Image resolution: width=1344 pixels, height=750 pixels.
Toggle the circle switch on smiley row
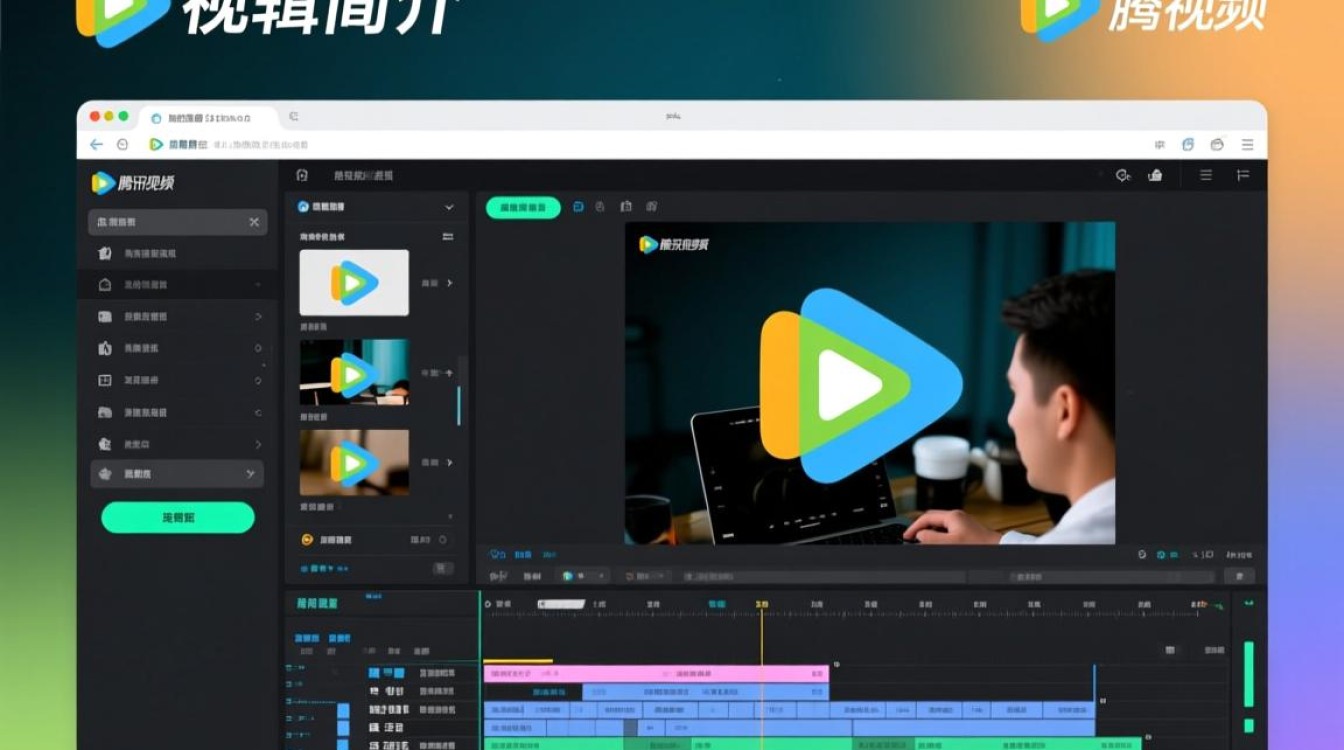click(443, 540)
